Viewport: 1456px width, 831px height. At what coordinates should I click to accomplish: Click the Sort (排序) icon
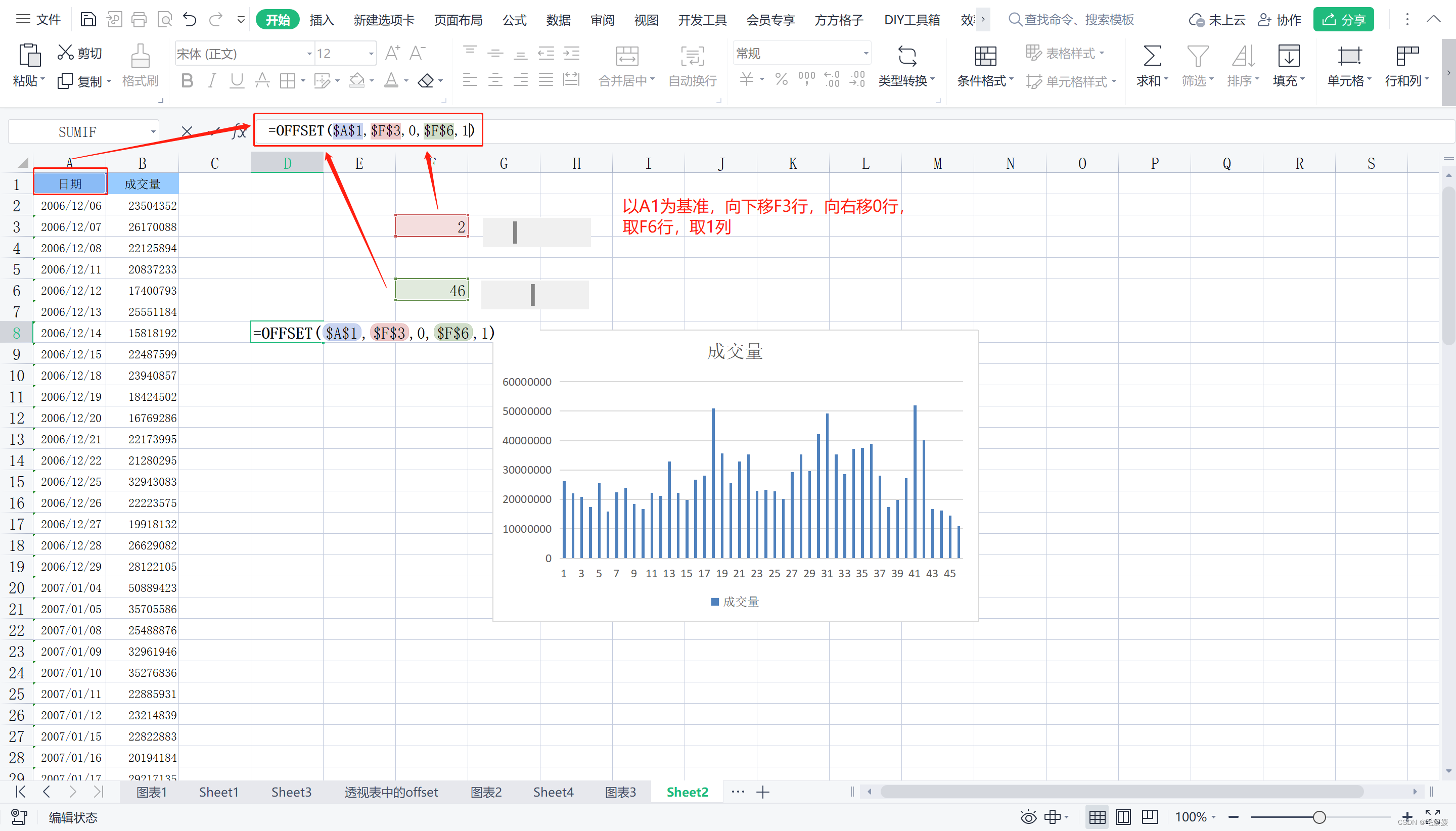[1243, 56]
